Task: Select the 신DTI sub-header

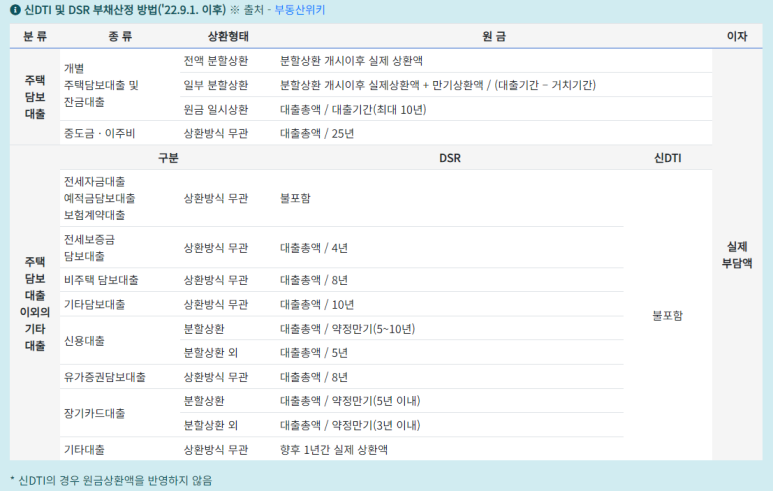Action: coord(668,158)
